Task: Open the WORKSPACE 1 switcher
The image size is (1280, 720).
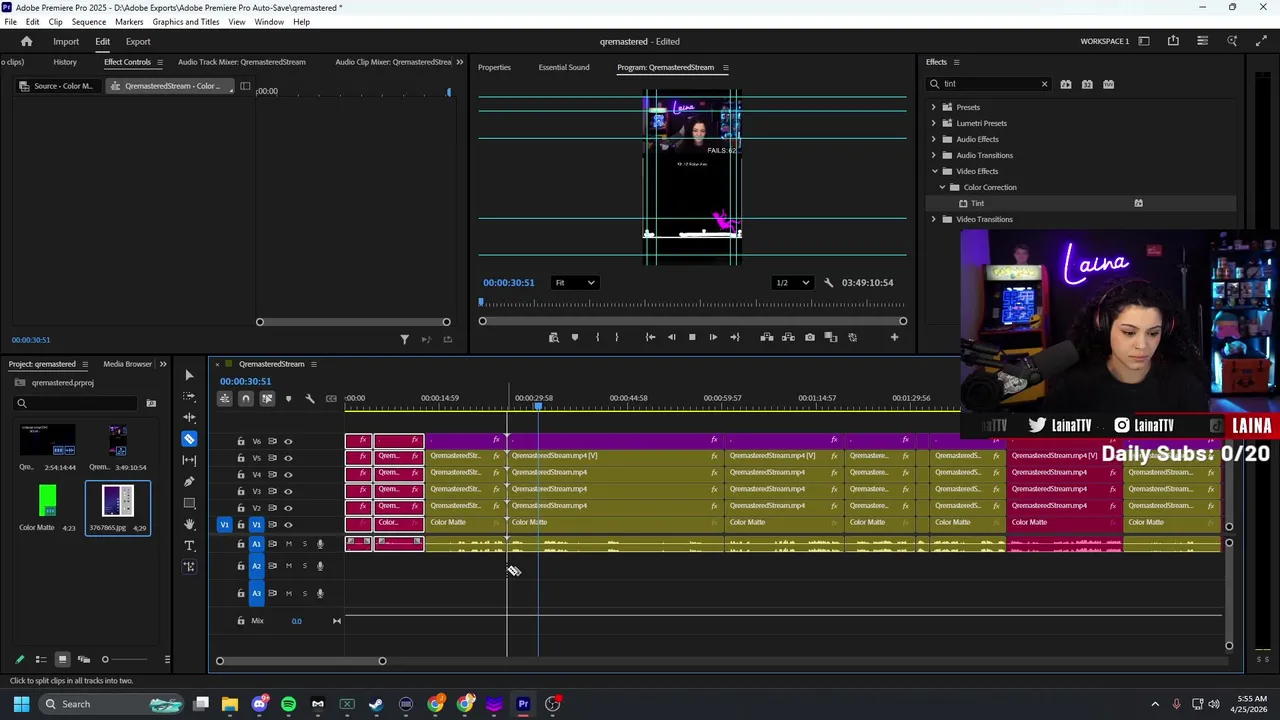Action: click(x=1105, y=42)
